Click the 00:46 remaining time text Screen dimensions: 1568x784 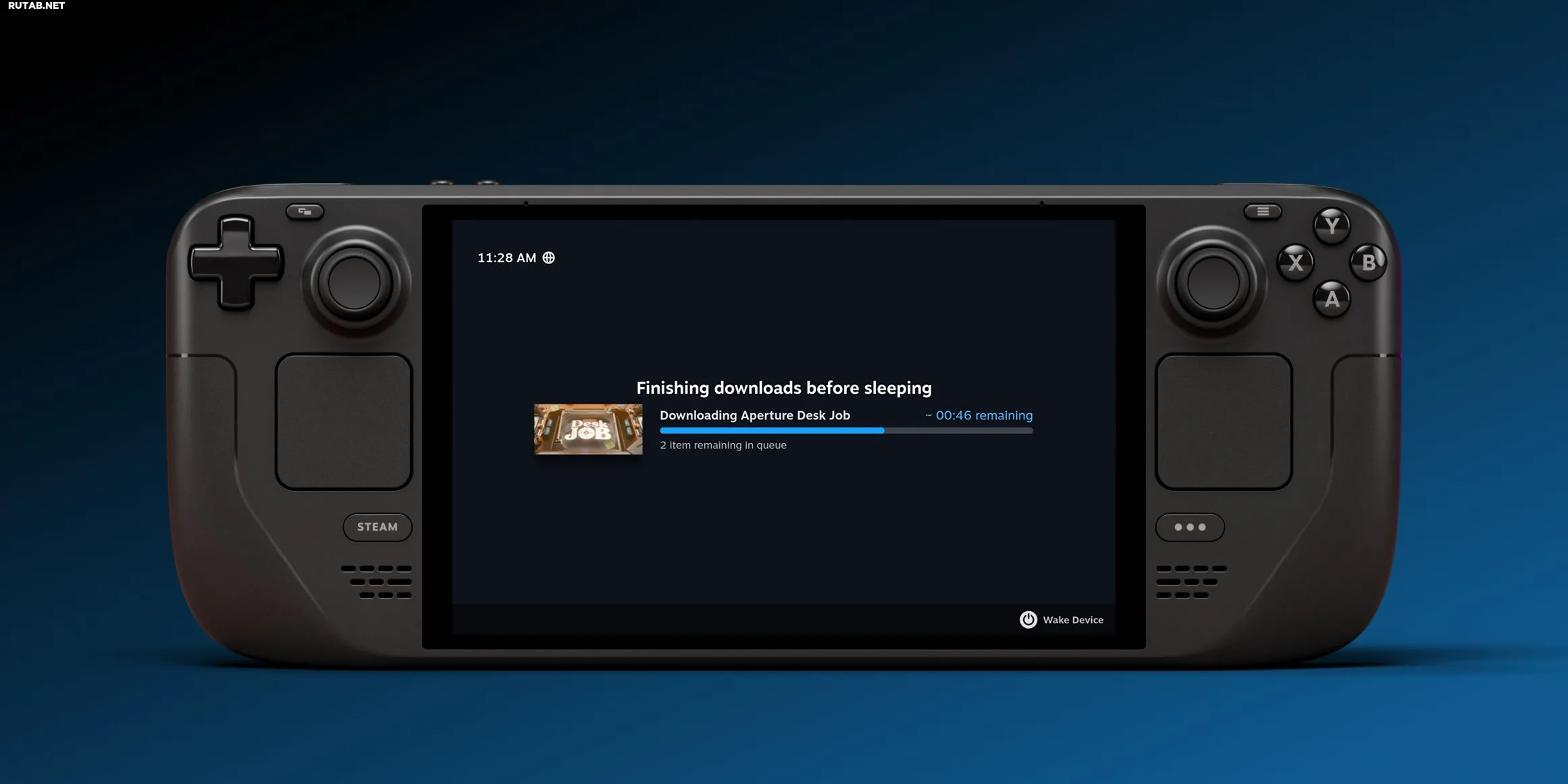click(x=978, y=415)
